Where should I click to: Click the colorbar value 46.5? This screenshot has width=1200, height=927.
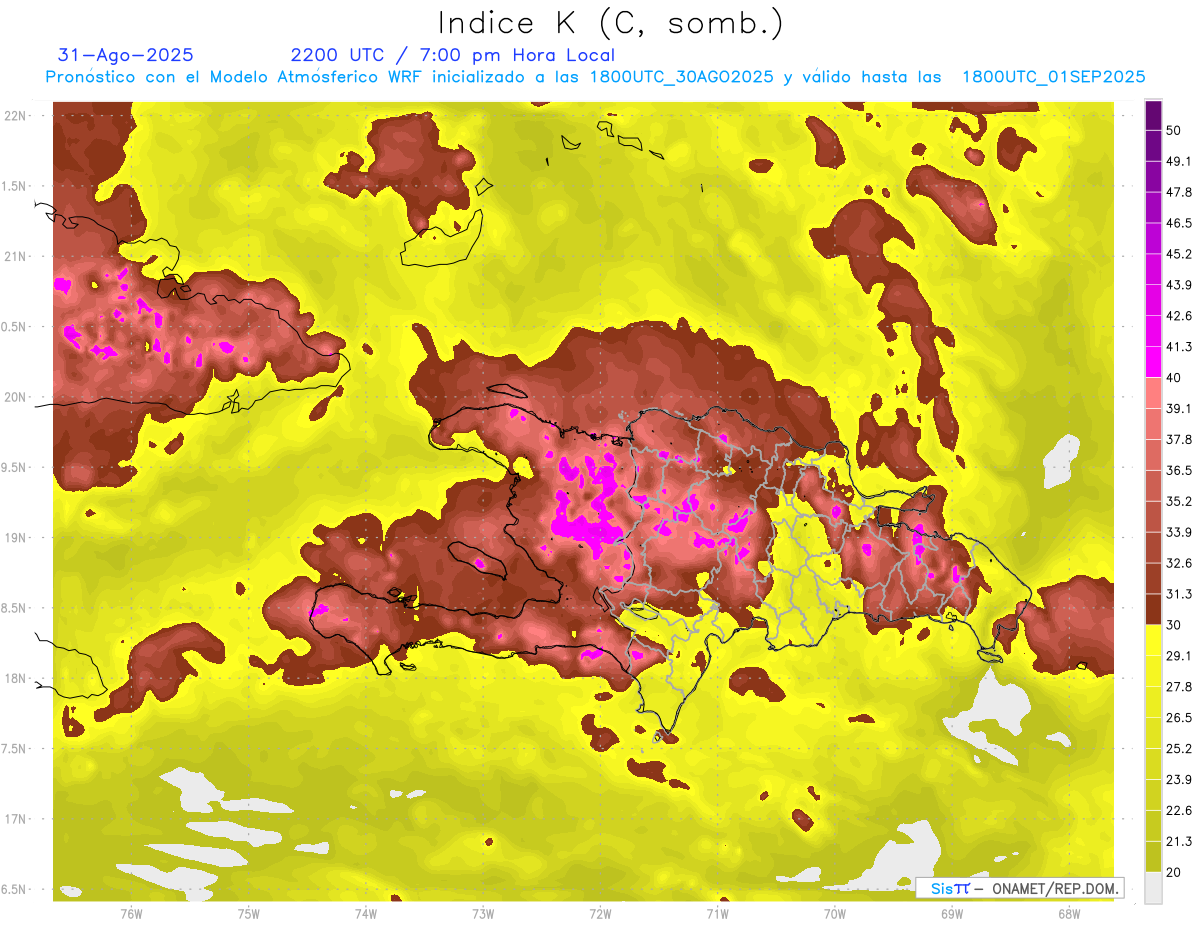coord(1178,223)
